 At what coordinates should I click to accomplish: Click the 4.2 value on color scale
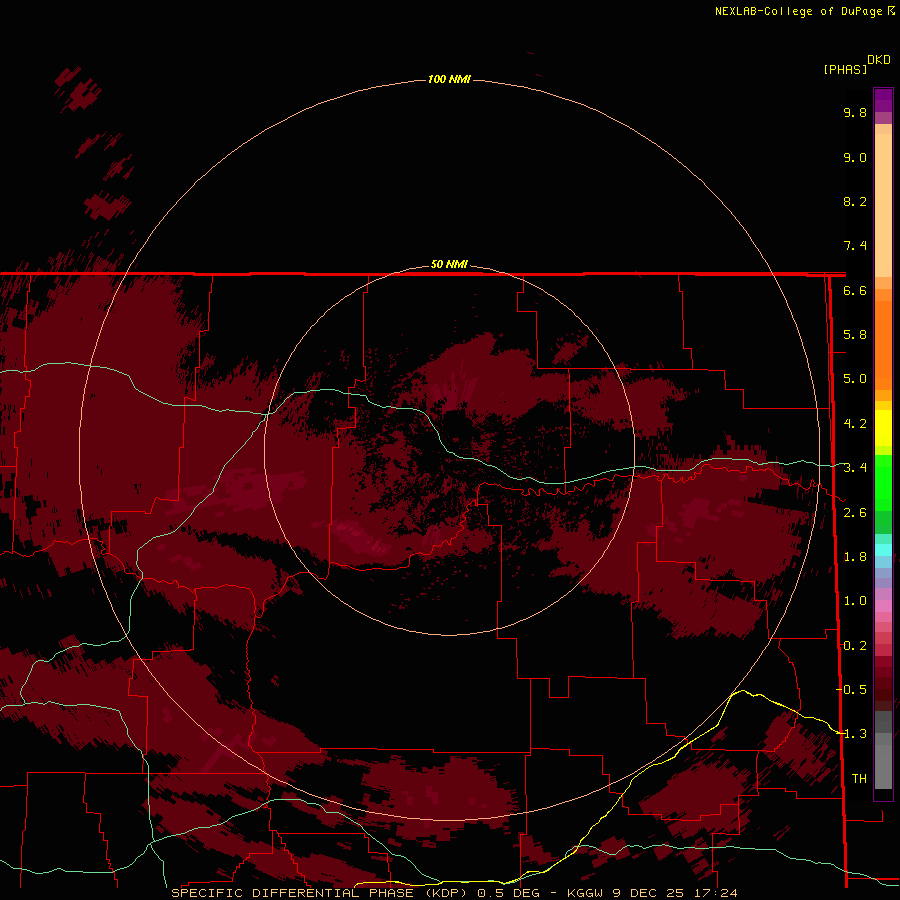855,424
